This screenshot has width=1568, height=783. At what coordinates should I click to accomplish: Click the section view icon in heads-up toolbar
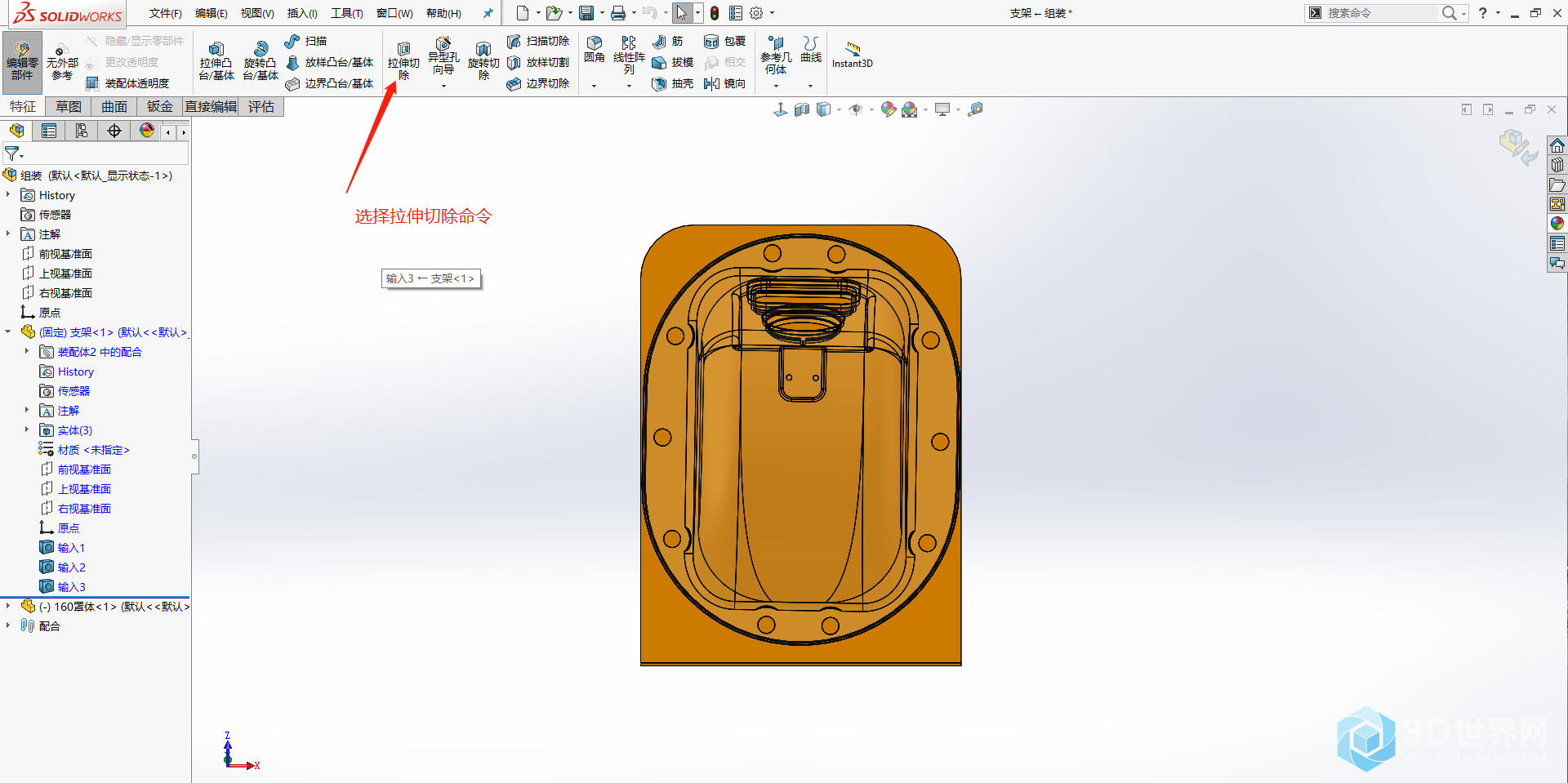[x=802, y=109]
